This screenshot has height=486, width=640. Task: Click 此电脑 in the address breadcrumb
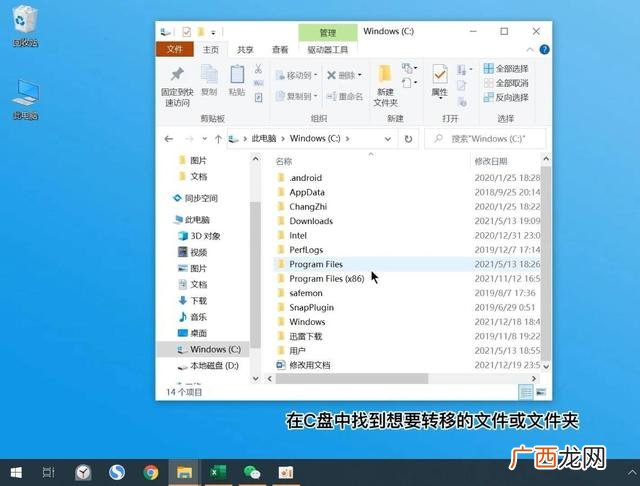pyautogui.click(x=264, y=139)
